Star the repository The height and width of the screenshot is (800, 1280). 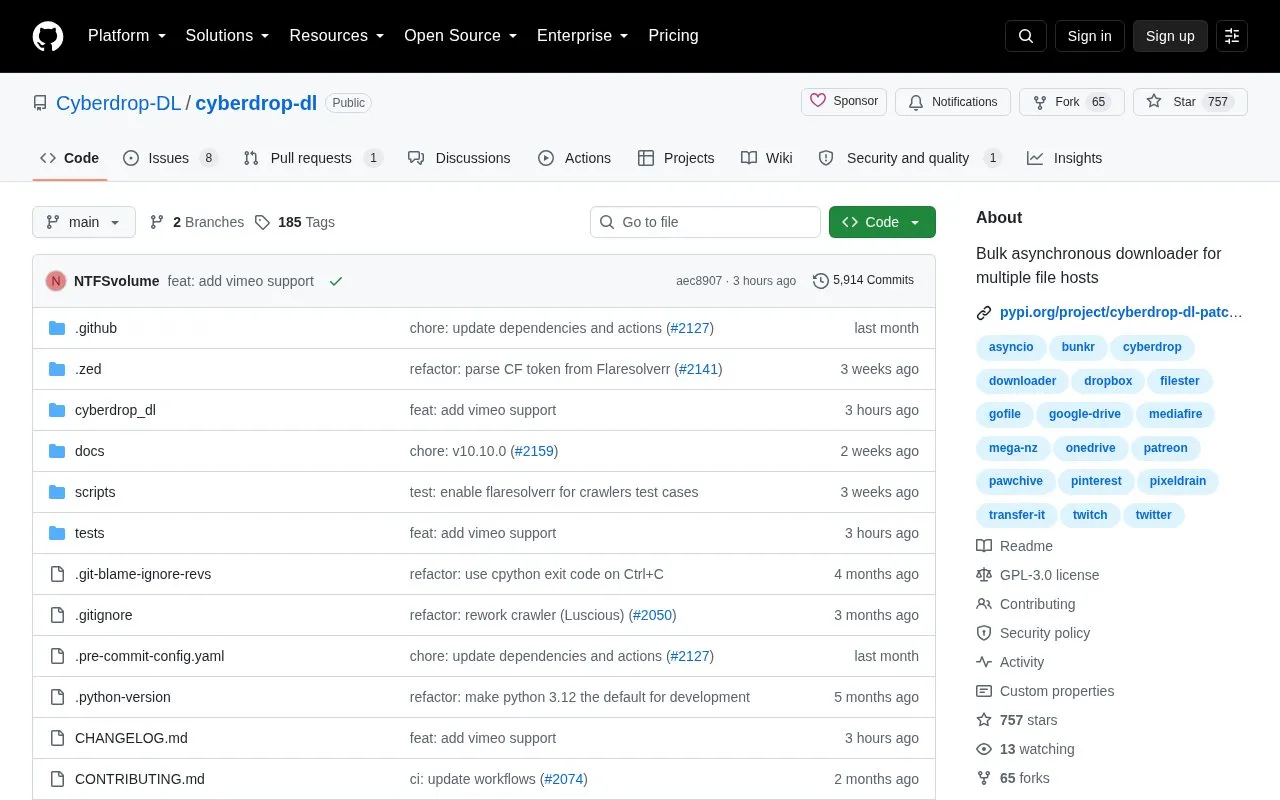(x=1190, y=102)
